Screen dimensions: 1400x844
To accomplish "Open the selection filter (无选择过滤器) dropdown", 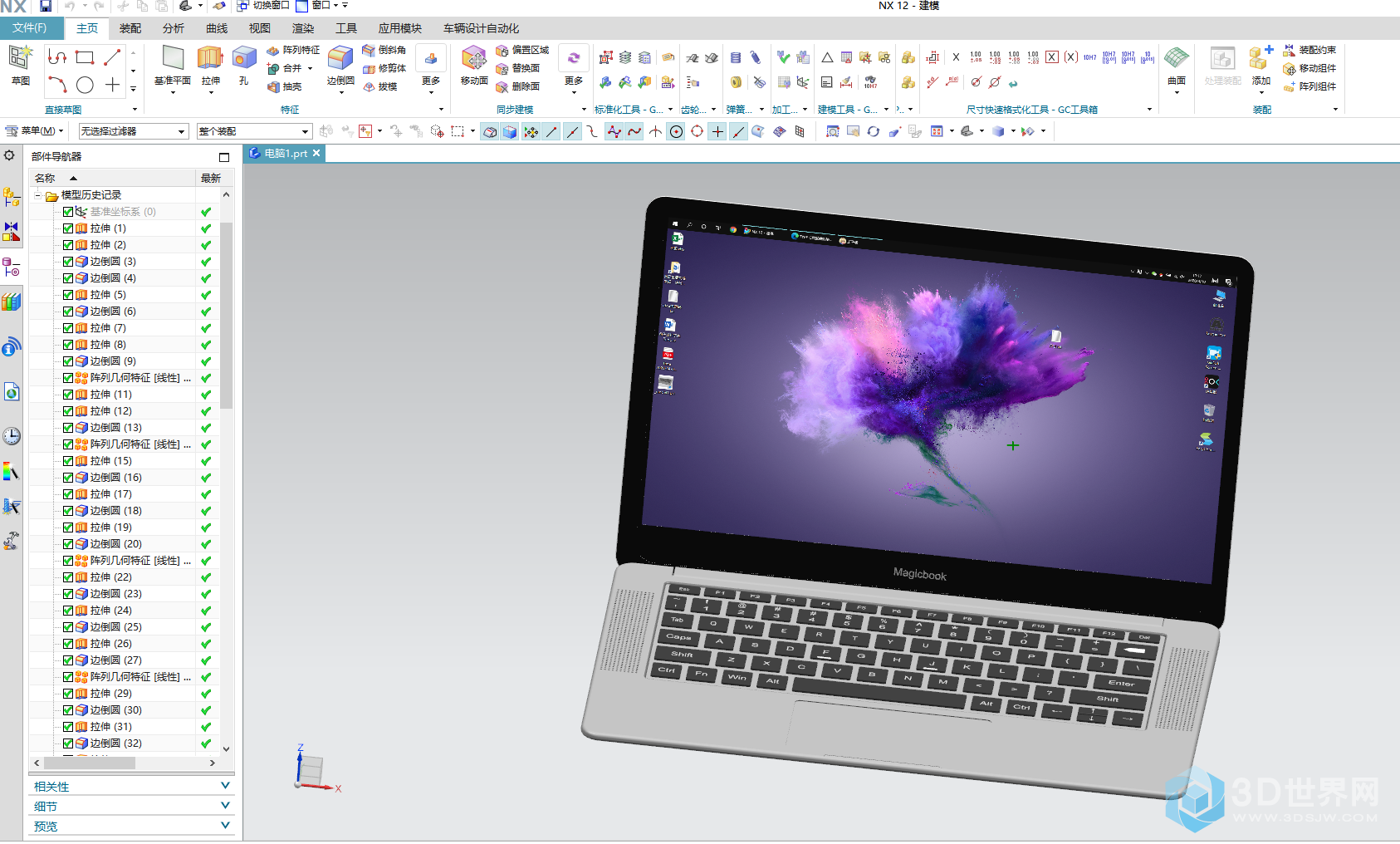I will [133, 131].
